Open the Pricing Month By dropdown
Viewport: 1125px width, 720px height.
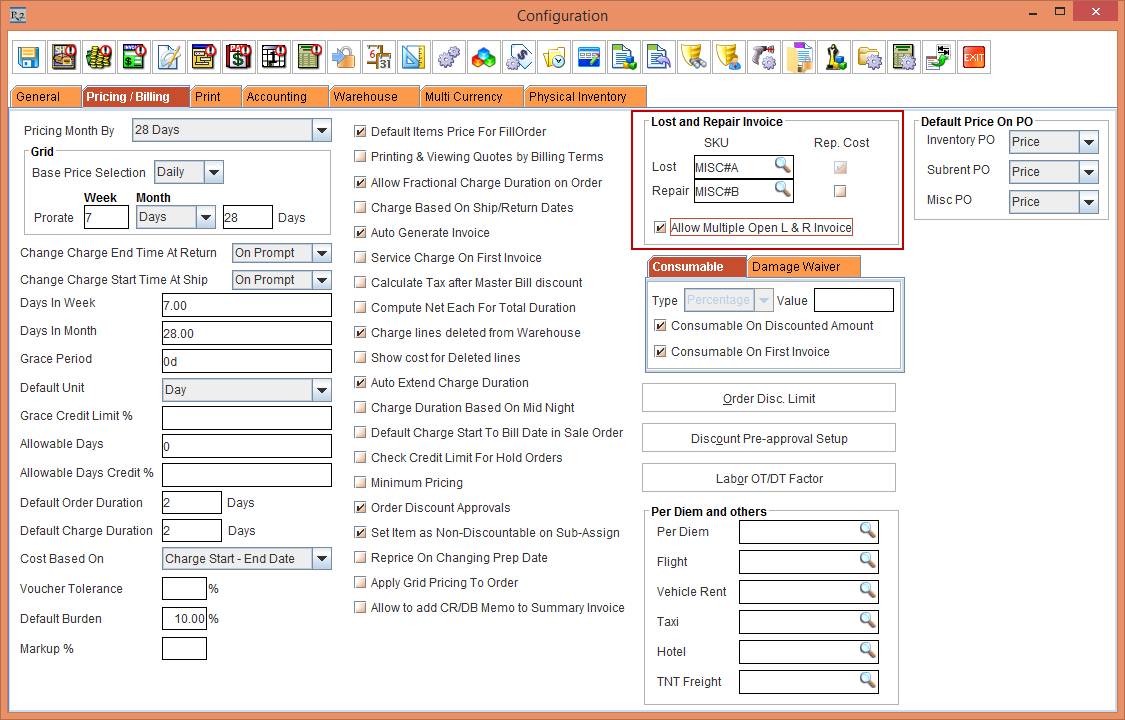(321, 130)
